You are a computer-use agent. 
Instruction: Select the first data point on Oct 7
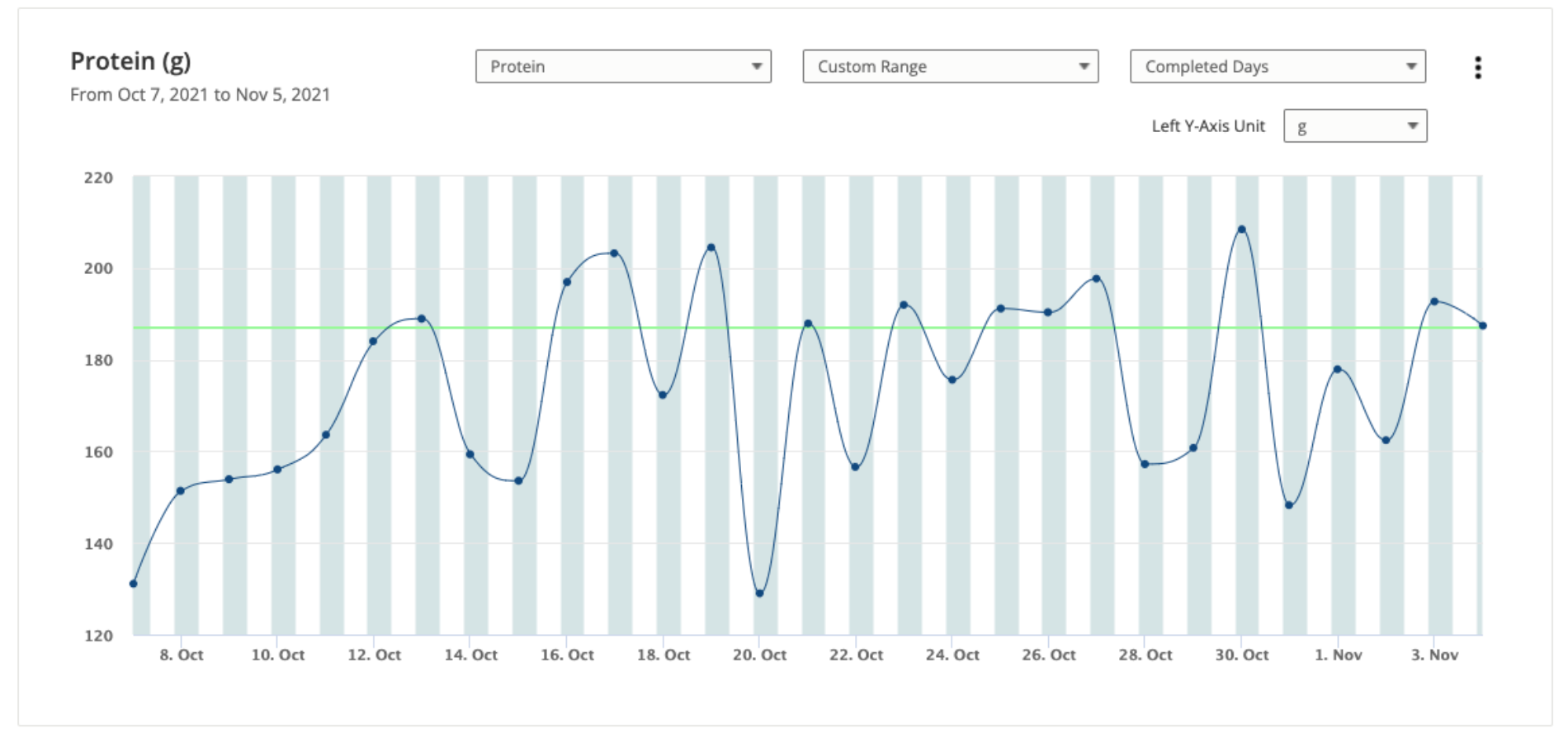134,584
